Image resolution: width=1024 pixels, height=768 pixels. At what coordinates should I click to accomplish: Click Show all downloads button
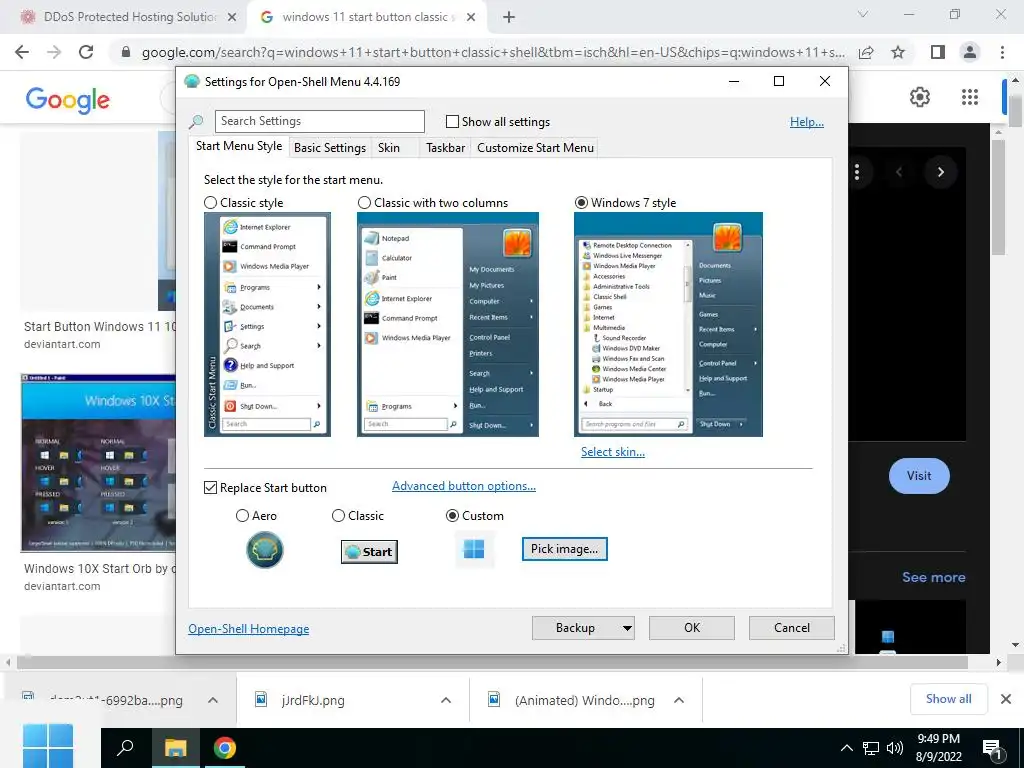[948, 699]
